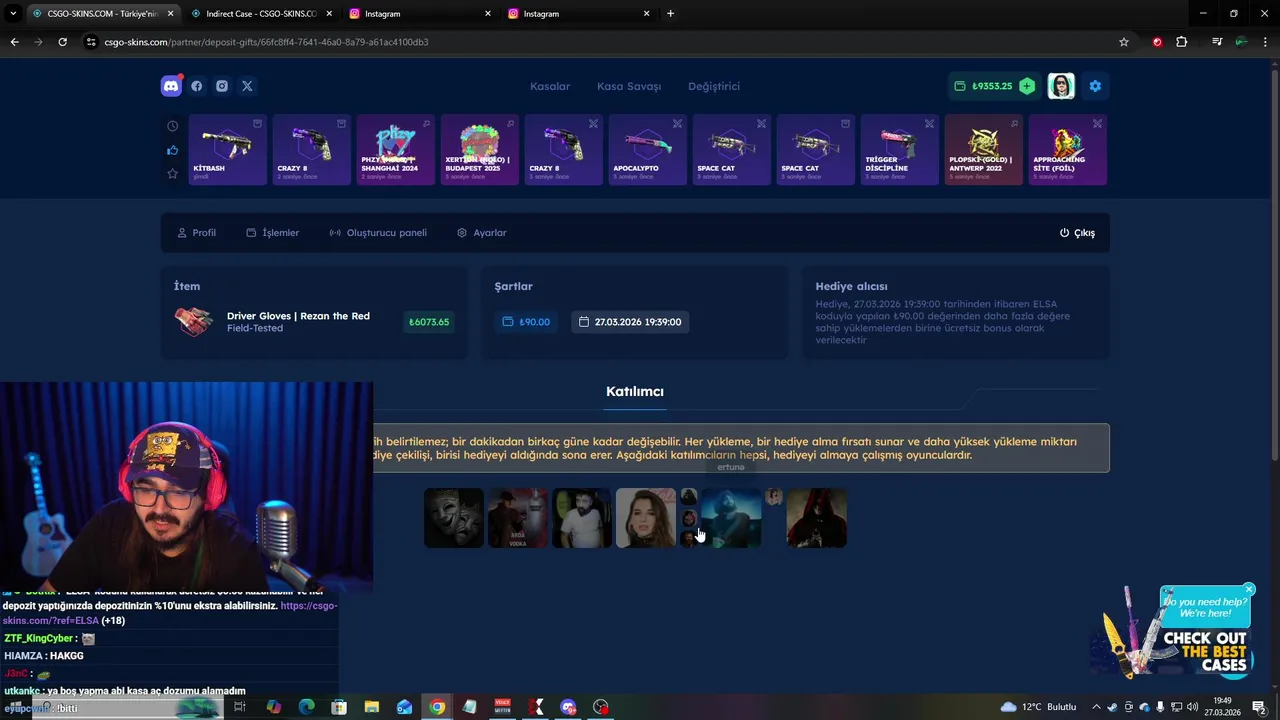Click the blonde woman participant avatar
The width and height of the screenshot is (1280, 720).
tap(646, 518)
